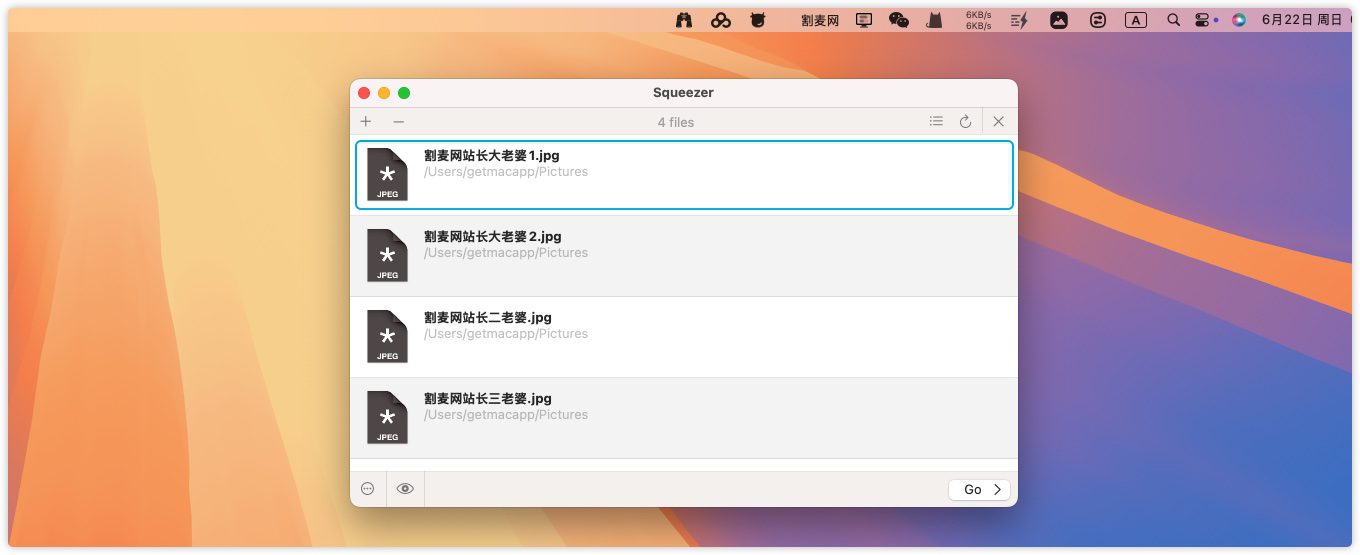The height and width of the screenshot is (555, 1360).
Task: Click the path under 割麦网站长二老婆.jpg
Action: pyautogui.click(x=506, y=334)
